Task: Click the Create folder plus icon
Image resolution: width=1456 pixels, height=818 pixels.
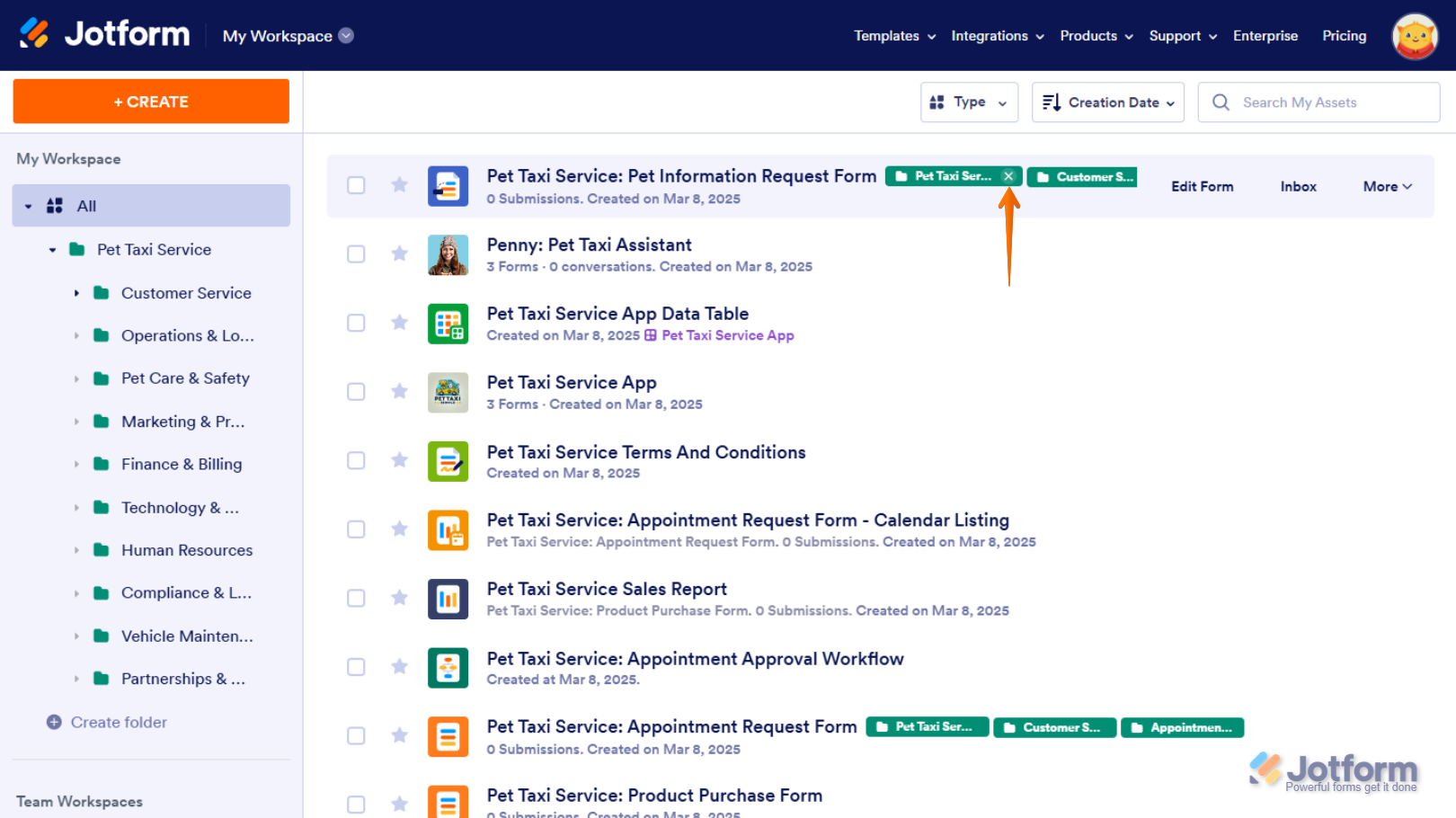Action: (x=54, y=722)
